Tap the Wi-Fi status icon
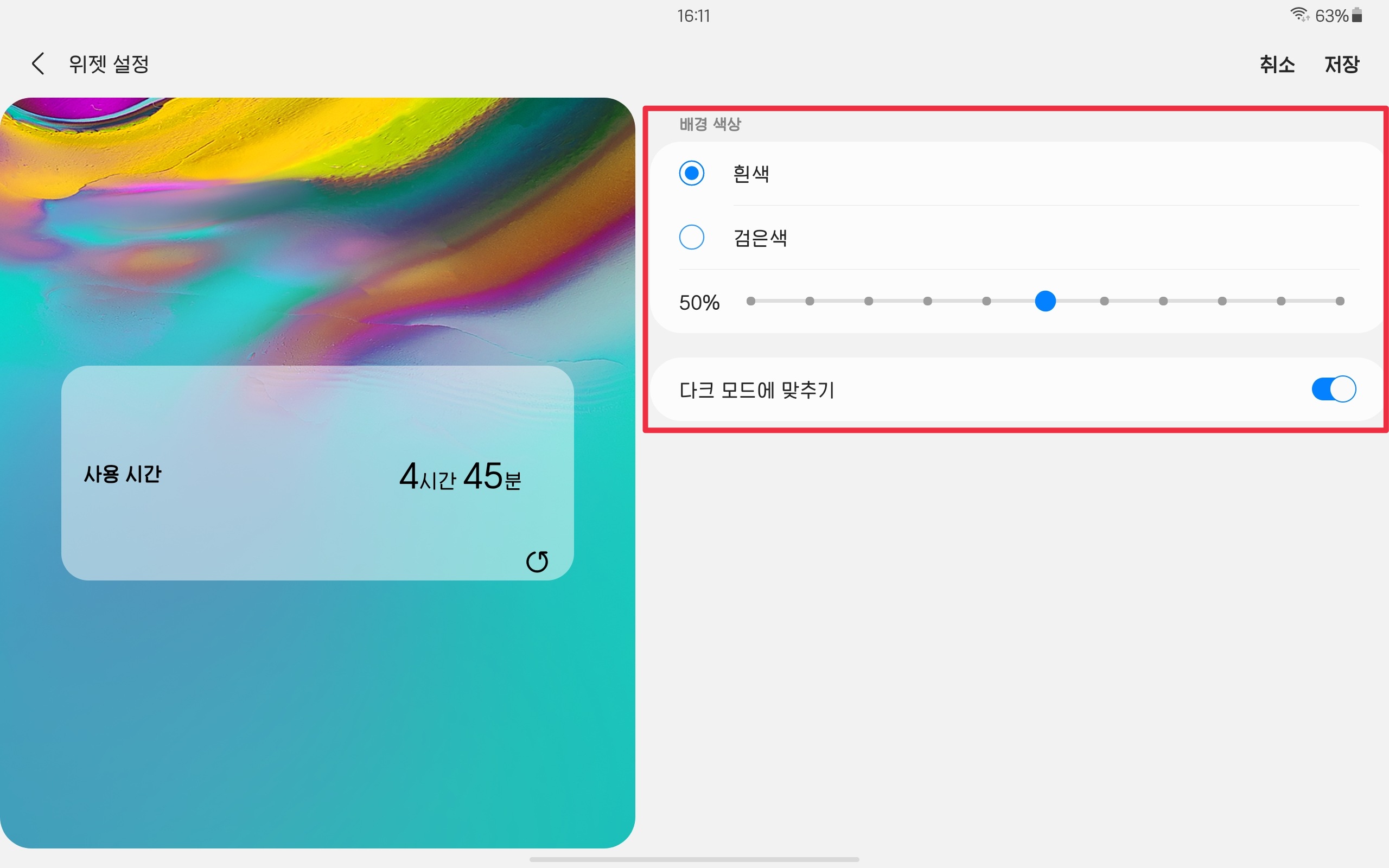1389x868 pixels. coord(1299,15)
